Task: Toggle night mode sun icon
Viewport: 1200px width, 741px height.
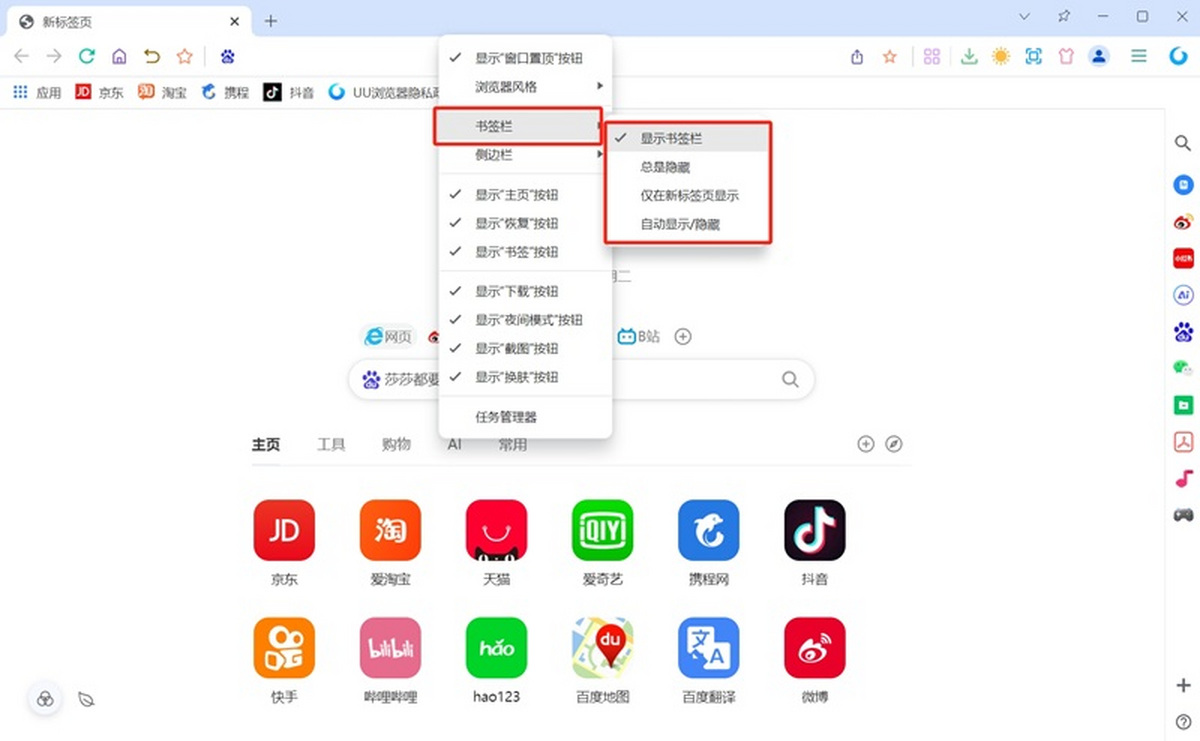Action: 1001,57
